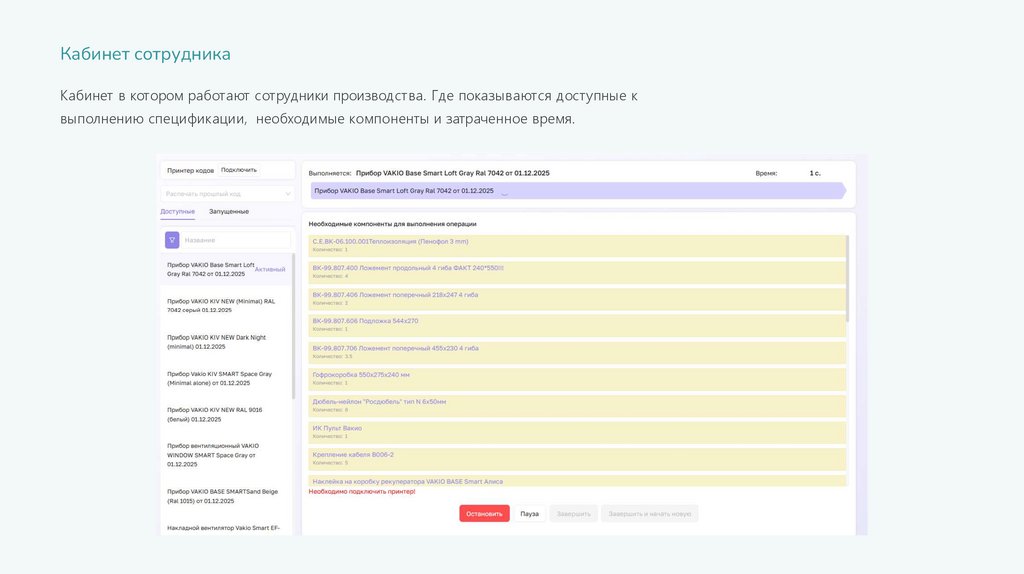Select Прибор VAKIO BASE SMARTSand Beige item

[x=225, y=496]
